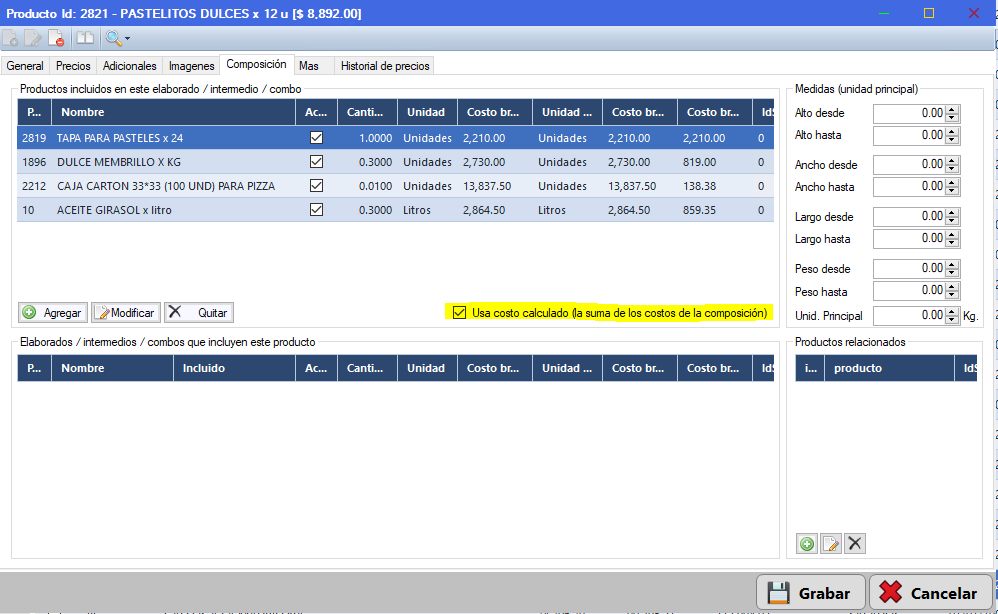Open the search icon's dropdown arrow
The height and width of the screenshot is (614, 998).
127,39
